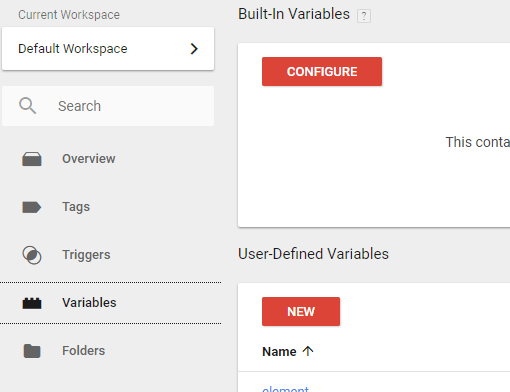The width and height of the screenshot is (510, 392).
Task: Click the Overview icon in sidebar
Action: pos(32,159)
